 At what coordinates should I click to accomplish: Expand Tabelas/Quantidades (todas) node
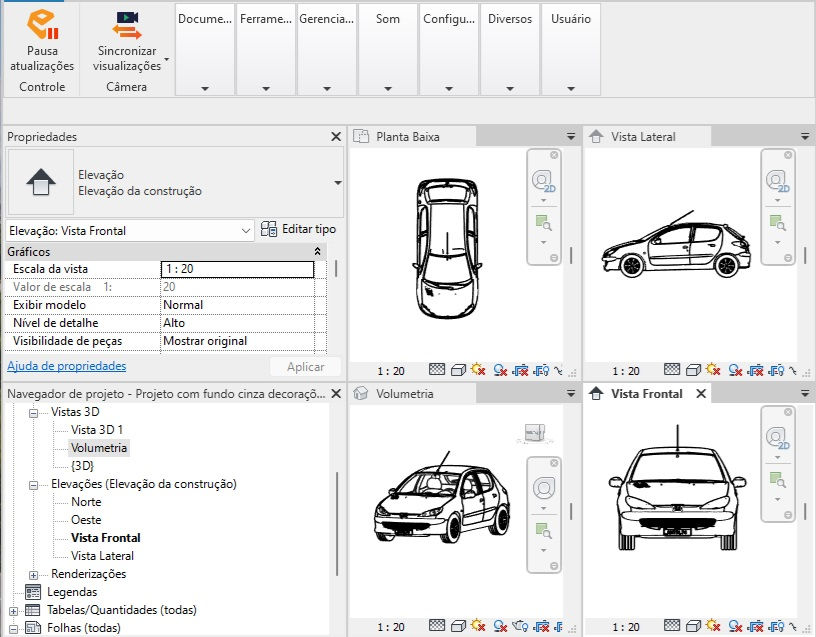tap(14, 611)
